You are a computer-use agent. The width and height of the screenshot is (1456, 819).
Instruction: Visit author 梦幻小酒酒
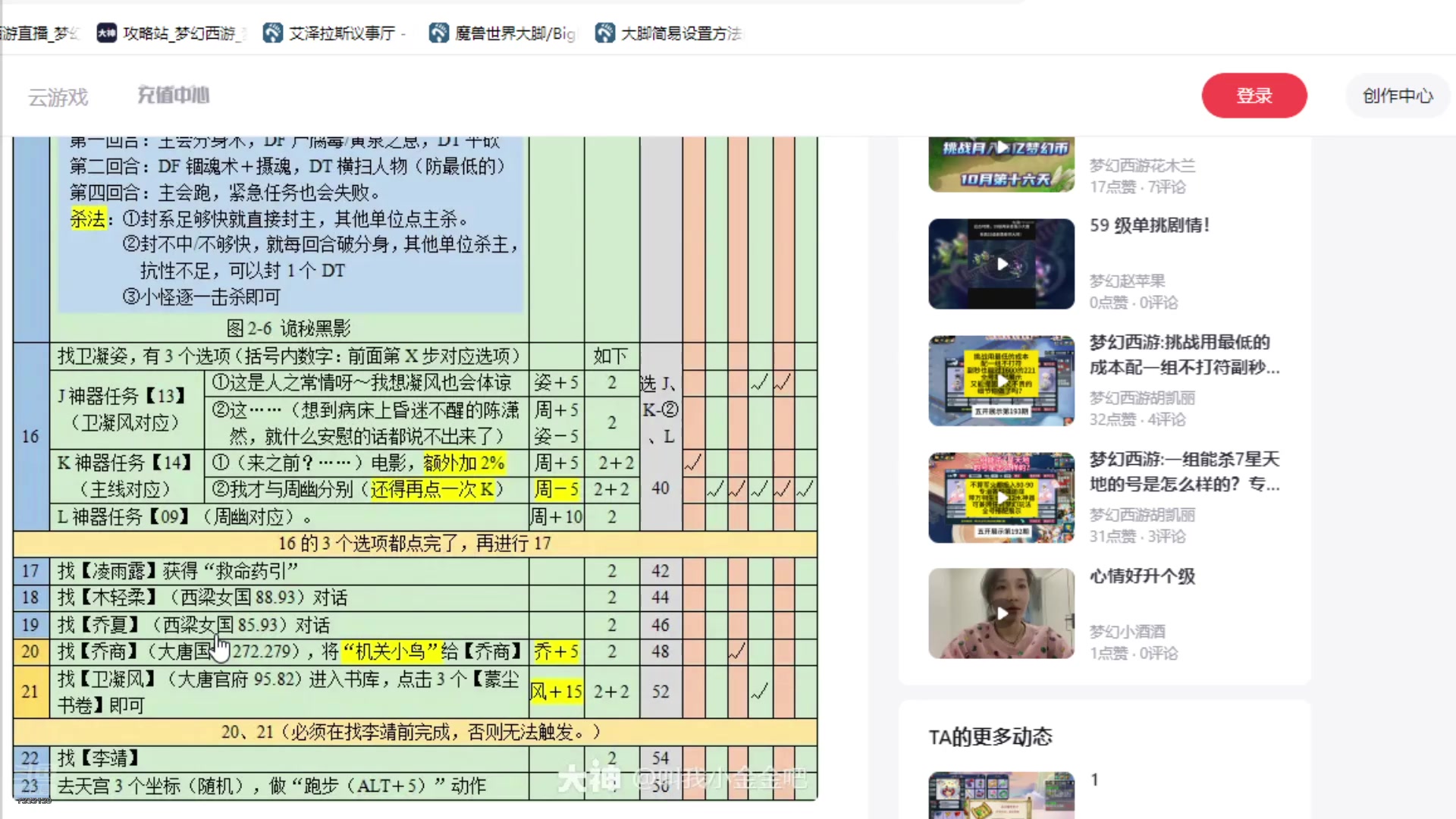pyautogui.click(x=1127, y=631)
